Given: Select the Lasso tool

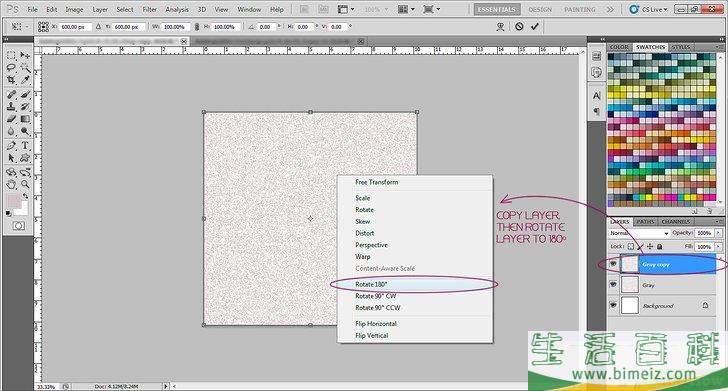Looking at the screenshot, I should point(11,68).
